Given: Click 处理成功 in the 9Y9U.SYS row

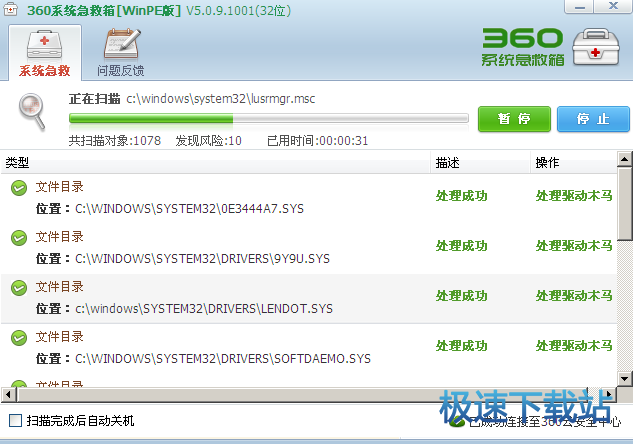Looking at the screenshot, I should click(461, 246).
